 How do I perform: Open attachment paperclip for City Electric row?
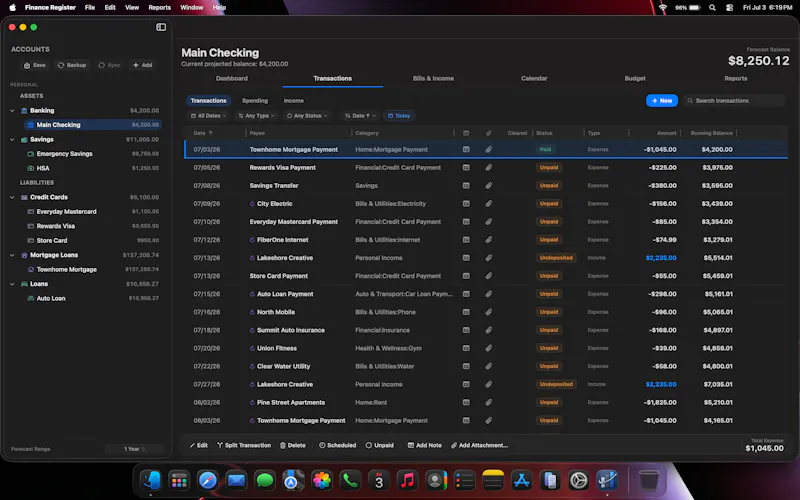(488, 204)
